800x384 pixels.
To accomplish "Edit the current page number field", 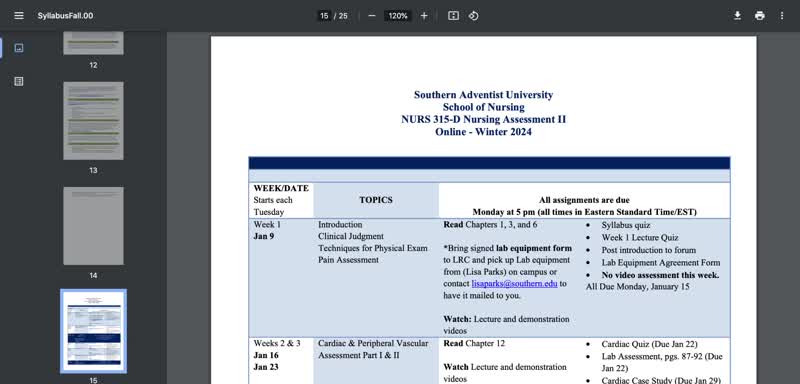I will point(324,16).
